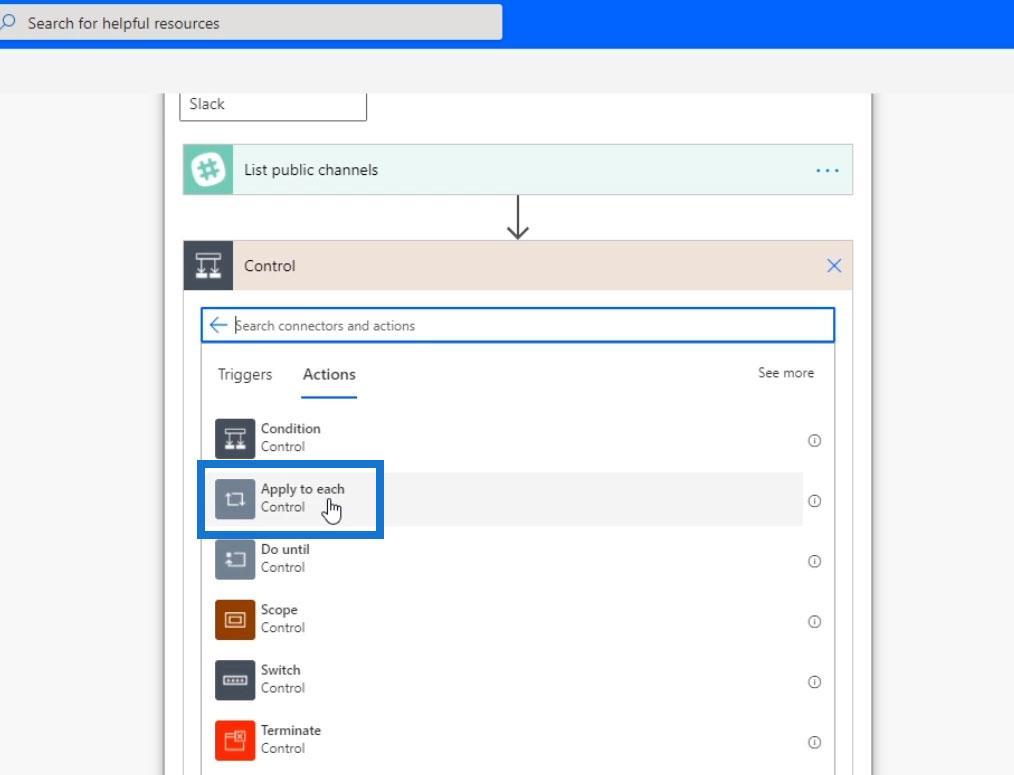The image size is (1014, 775).
Task: Select the Terminate control icon
Action: pyautogui.click(x=235, y=740)
